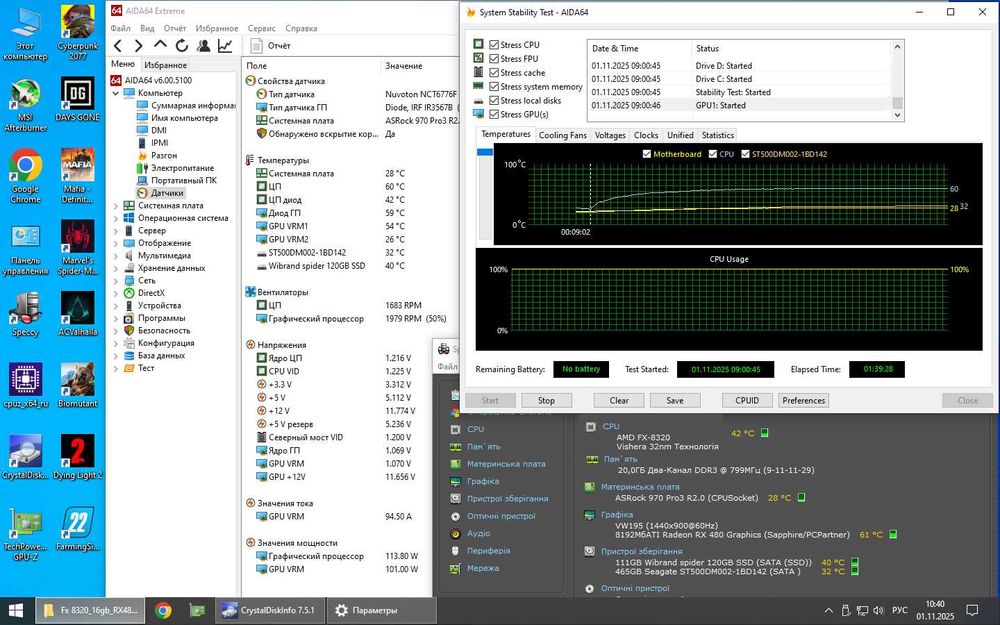Open Этот компьютер desktop icon
The image size is (1000, 625).
(26, 33)
